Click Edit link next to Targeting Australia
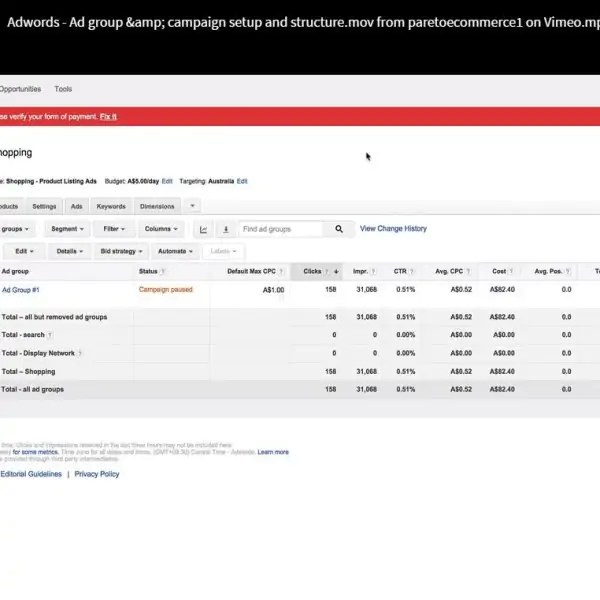 [x=242, y=181]
